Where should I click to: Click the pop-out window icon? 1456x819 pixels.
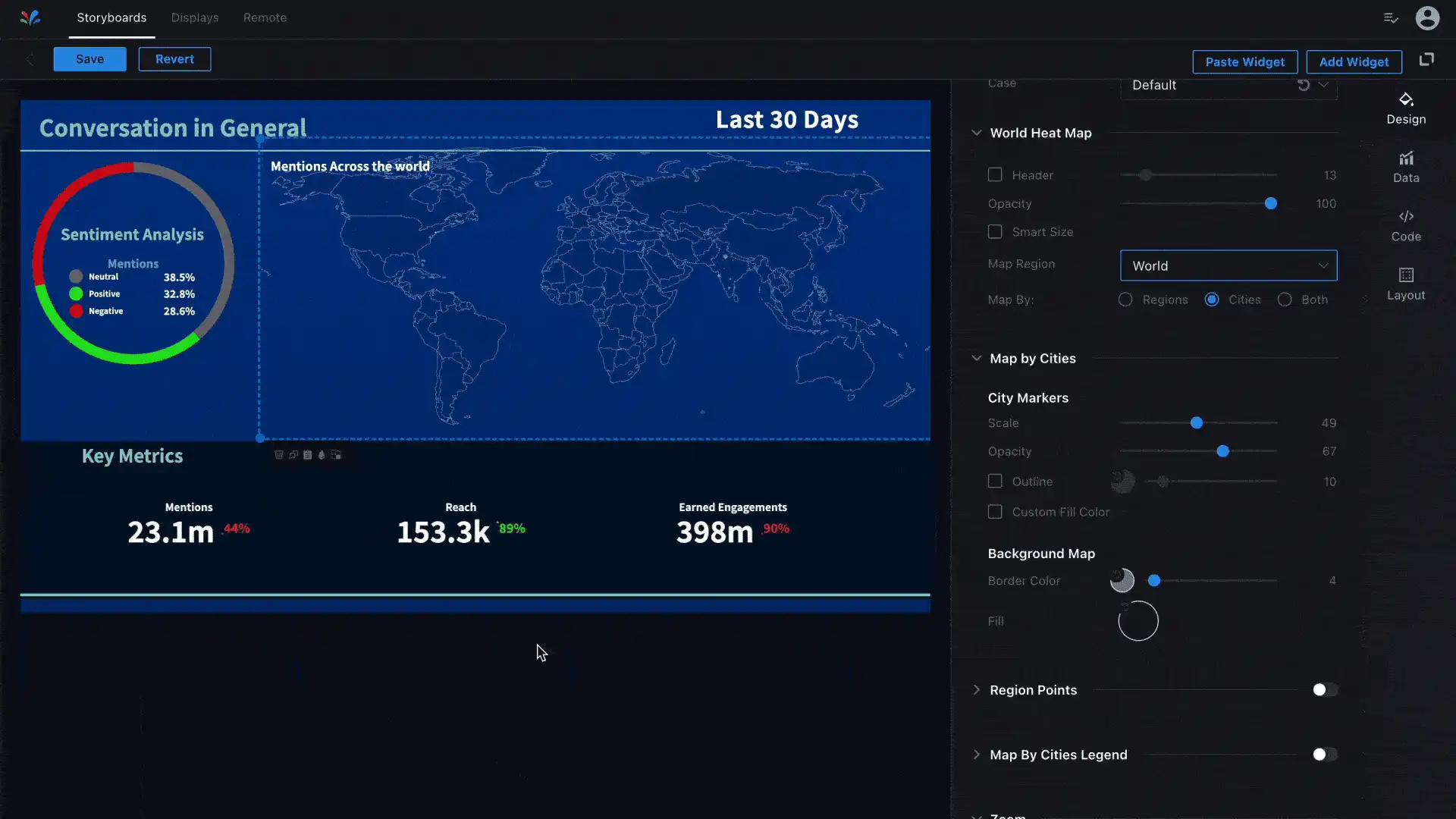tap(1426, 59)
